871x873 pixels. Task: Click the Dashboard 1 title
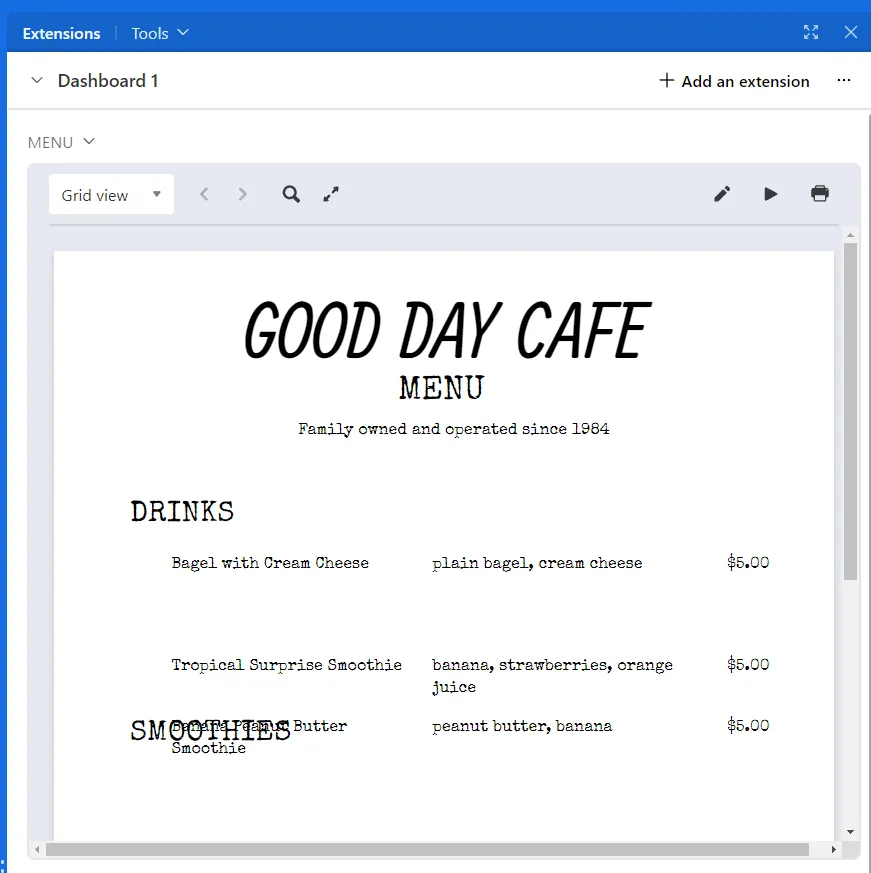point(108,81)
